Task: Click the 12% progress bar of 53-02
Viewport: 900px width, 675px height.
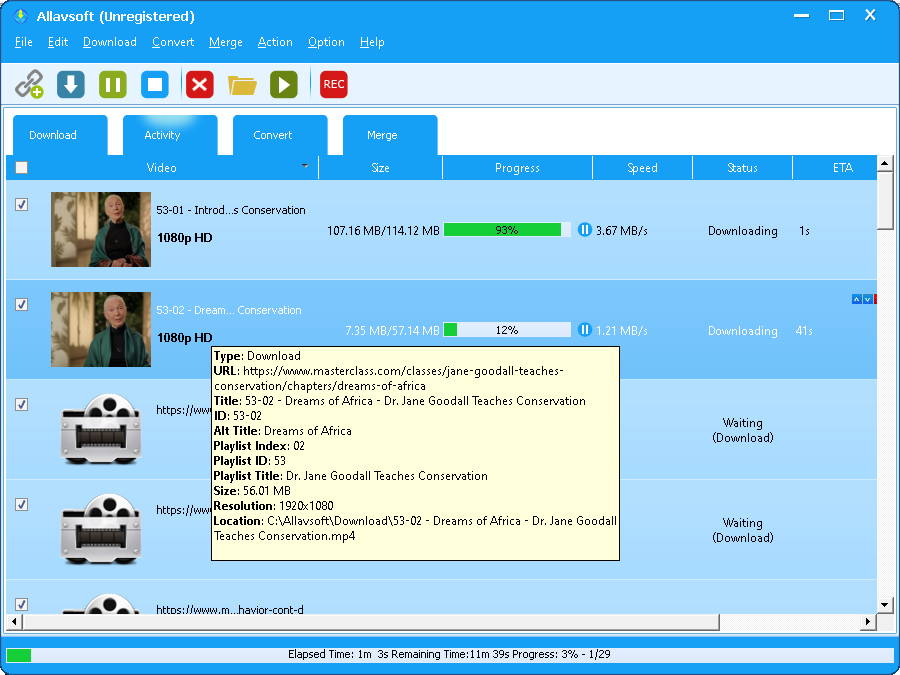Action: click(507, 330)
